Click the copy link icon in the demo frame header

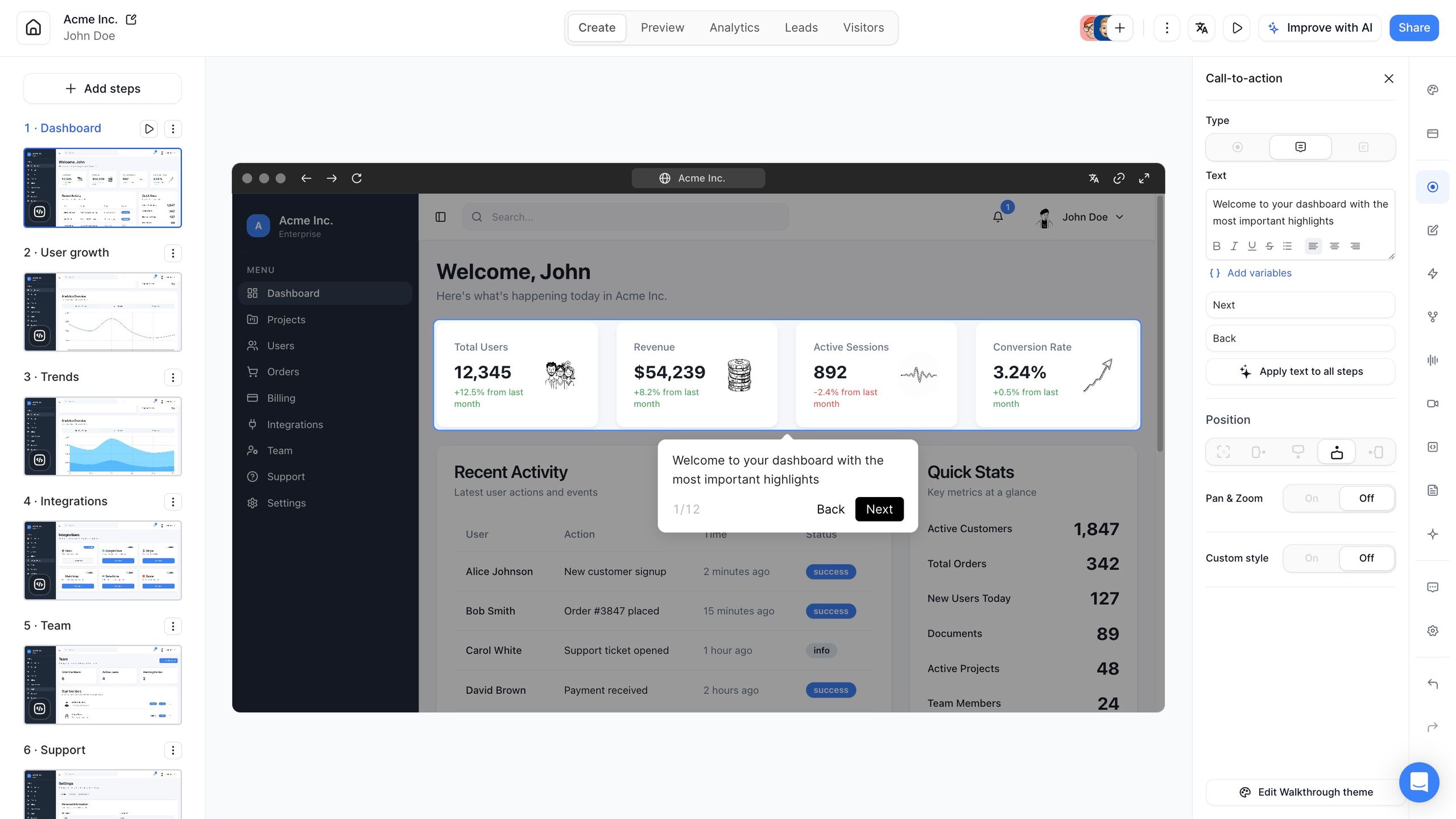(x=1119, y=179)
